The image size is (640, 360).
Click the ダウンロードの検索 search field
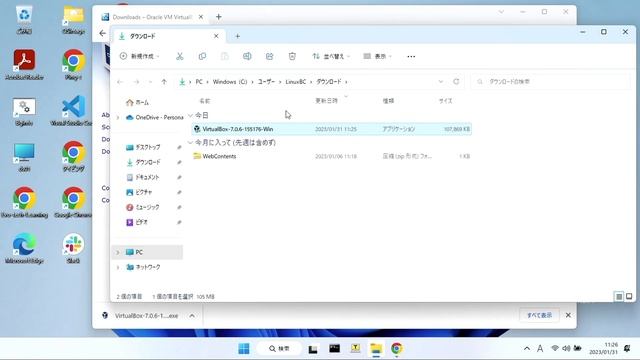click(x=550, y=82)
